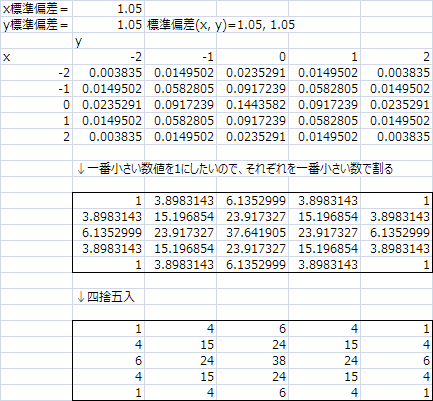Click the 1.05 value beside y標準偏差＝

click(108, 25)
